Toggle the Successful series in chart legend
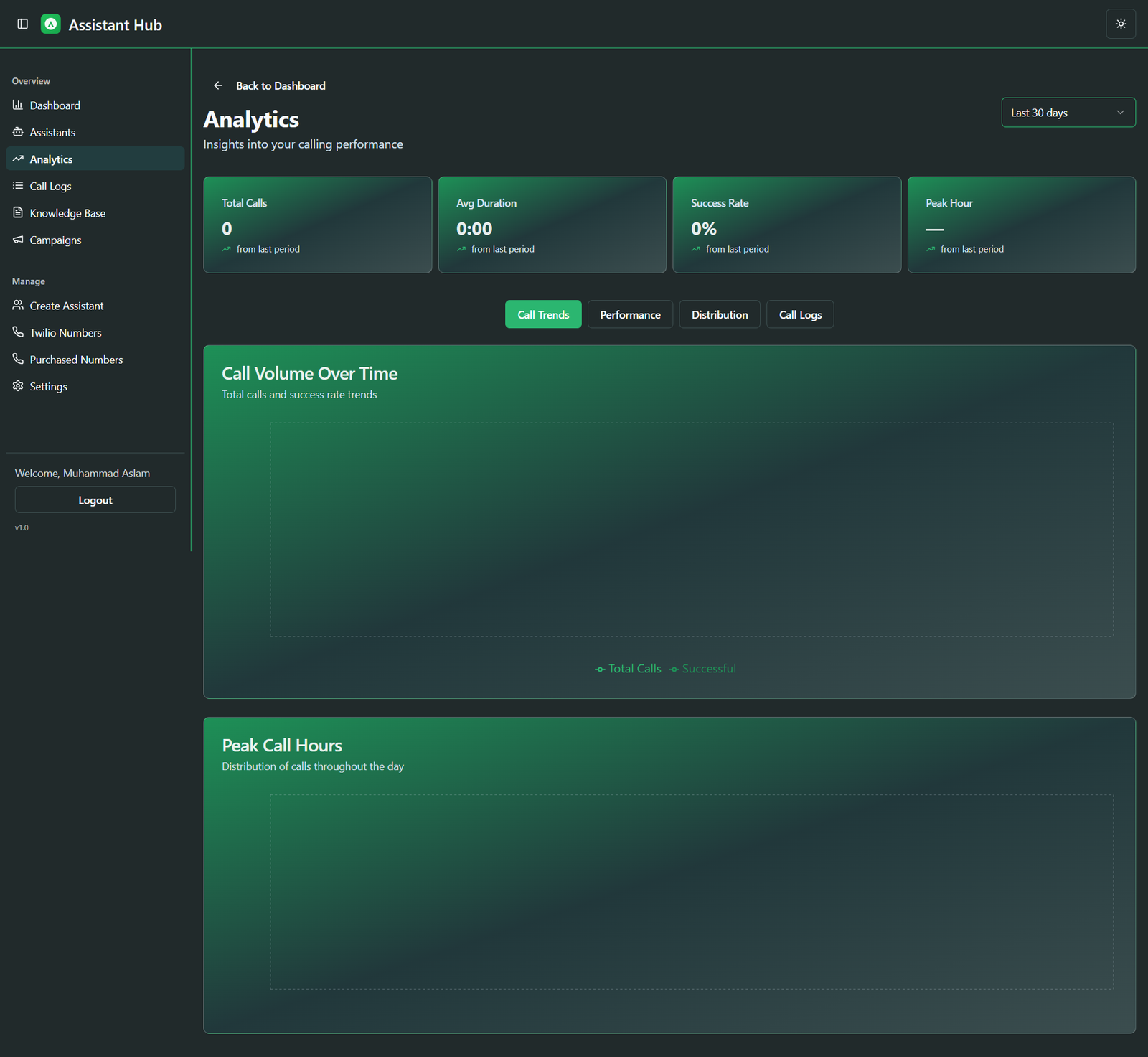1148x1057 pixels. coord(702,669)
